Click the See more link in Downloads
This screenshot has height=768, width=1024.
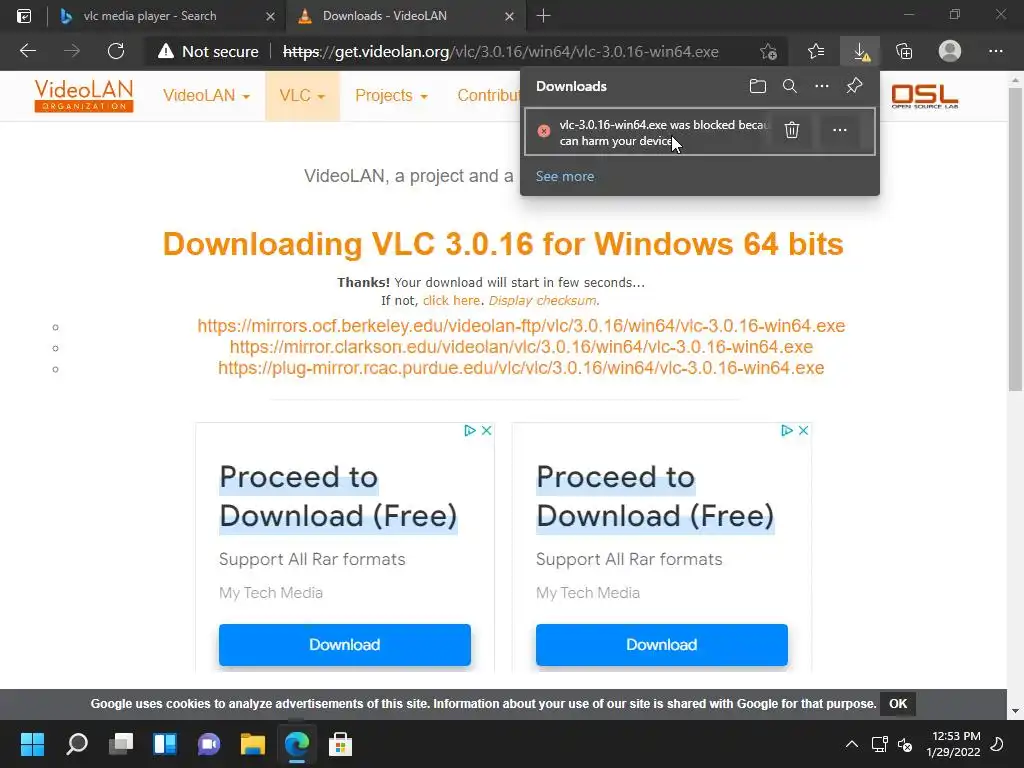pyautogui.click(x=565, y=176)
